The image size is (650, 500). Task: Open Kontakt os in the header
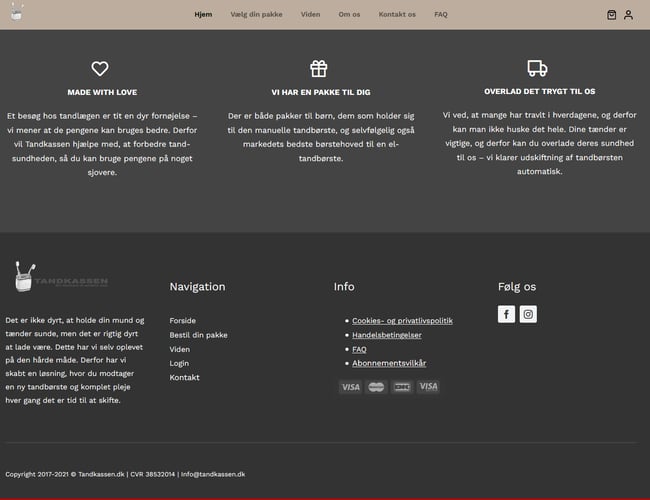pyautogui.click(x=397, y=15)
